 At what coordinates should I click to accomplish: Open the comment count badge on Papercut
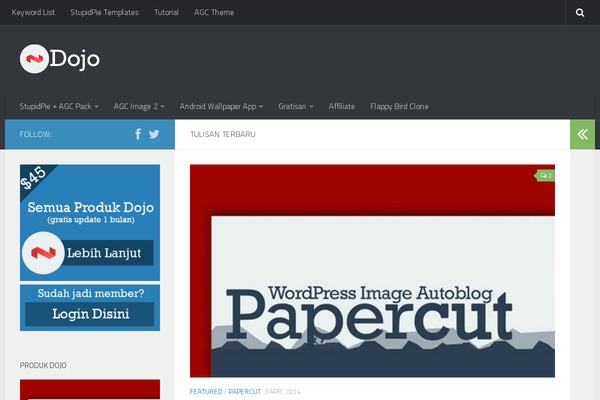click(x=545, y=176)
